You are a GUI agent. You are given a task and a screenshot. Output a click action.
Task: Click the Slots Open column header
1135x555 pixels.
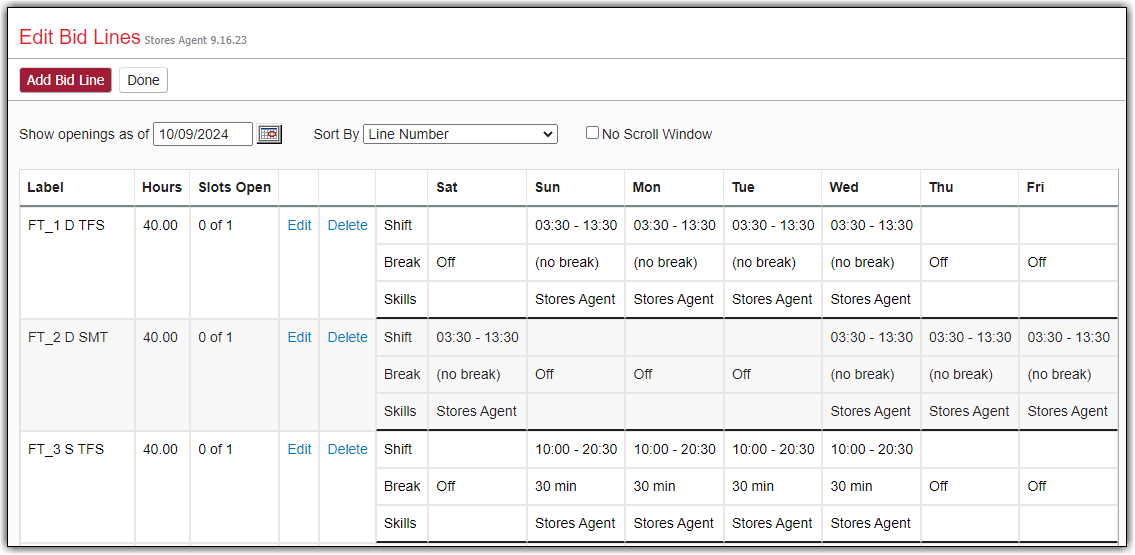click(x=234, y=187)
